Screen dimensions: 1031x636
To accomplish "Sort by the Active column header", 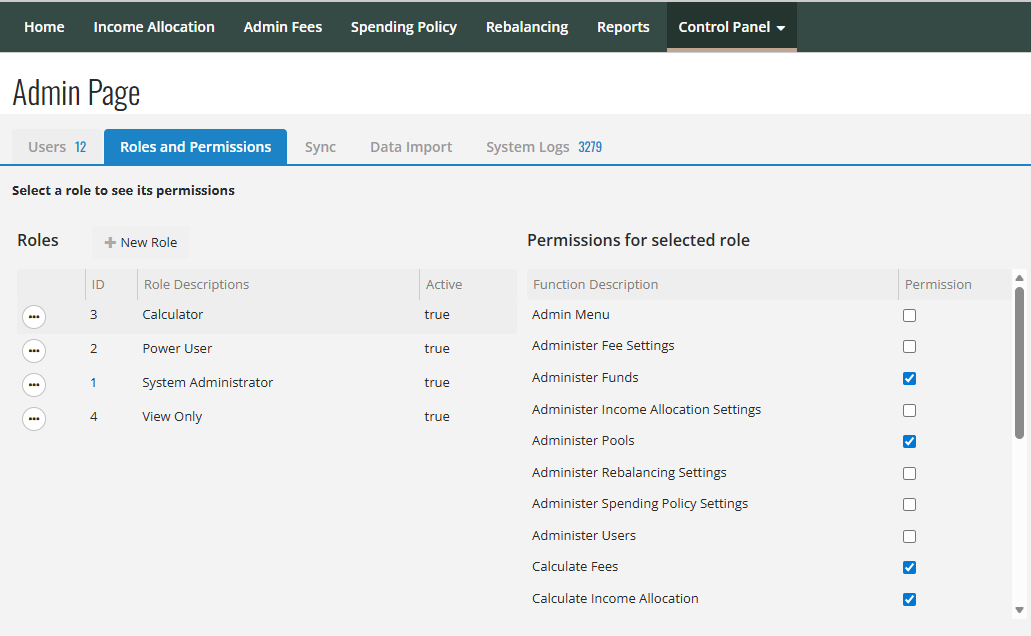I will [468, 284].
